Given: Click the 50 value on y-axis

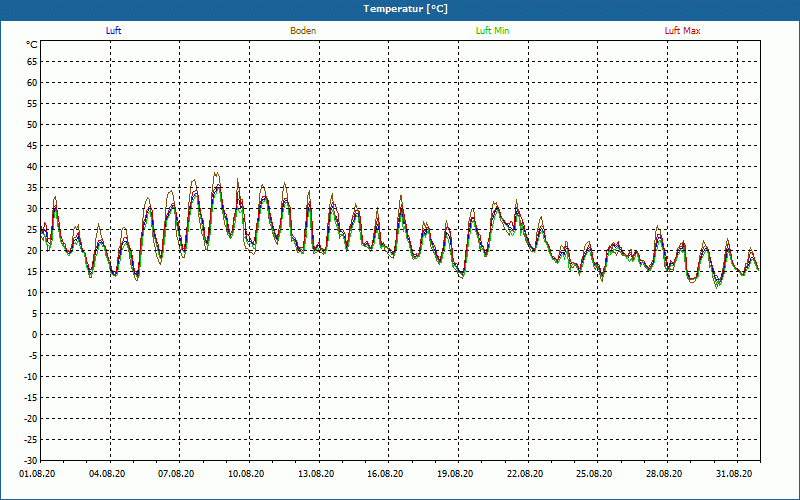Looking at the screenshot, I should [x=32, y=124].
